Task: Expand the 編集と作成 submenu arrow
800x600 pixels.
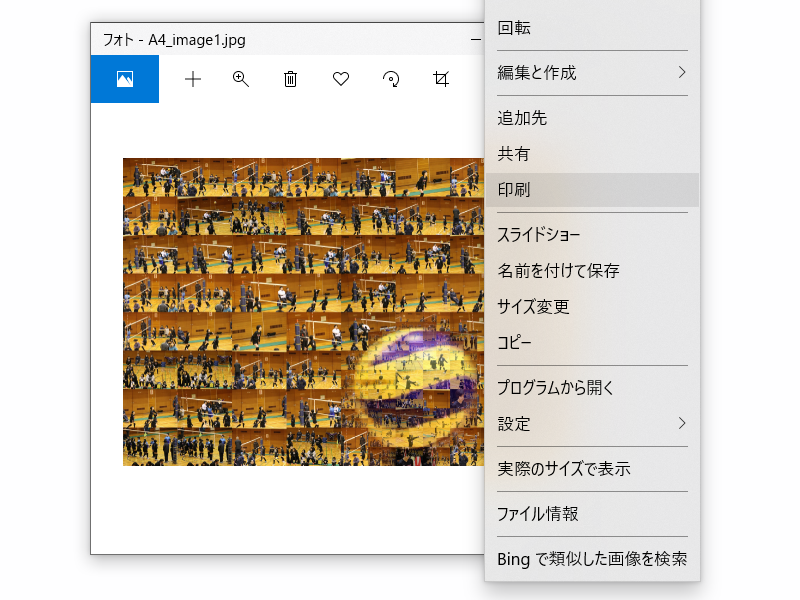Action: [682, 72]
